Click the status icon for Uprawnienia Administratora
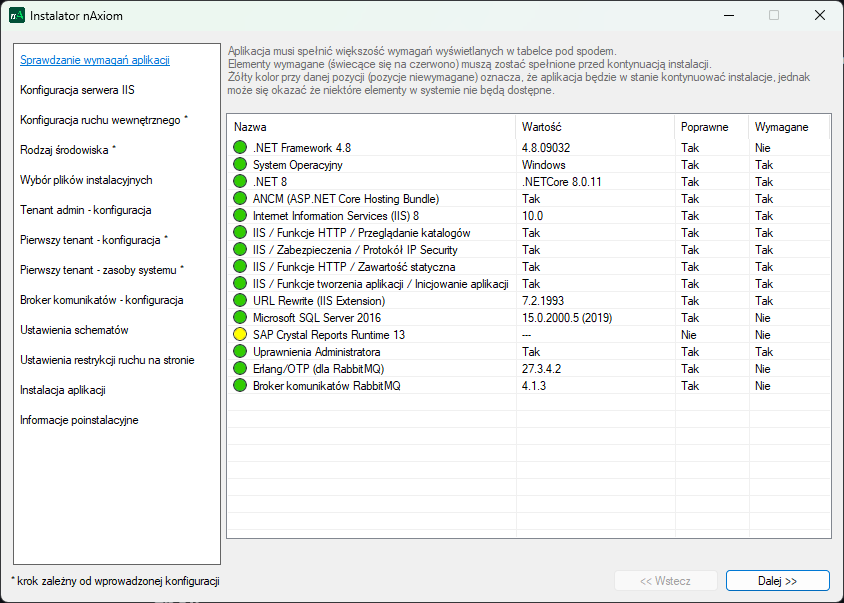 (x=240, y=352)
